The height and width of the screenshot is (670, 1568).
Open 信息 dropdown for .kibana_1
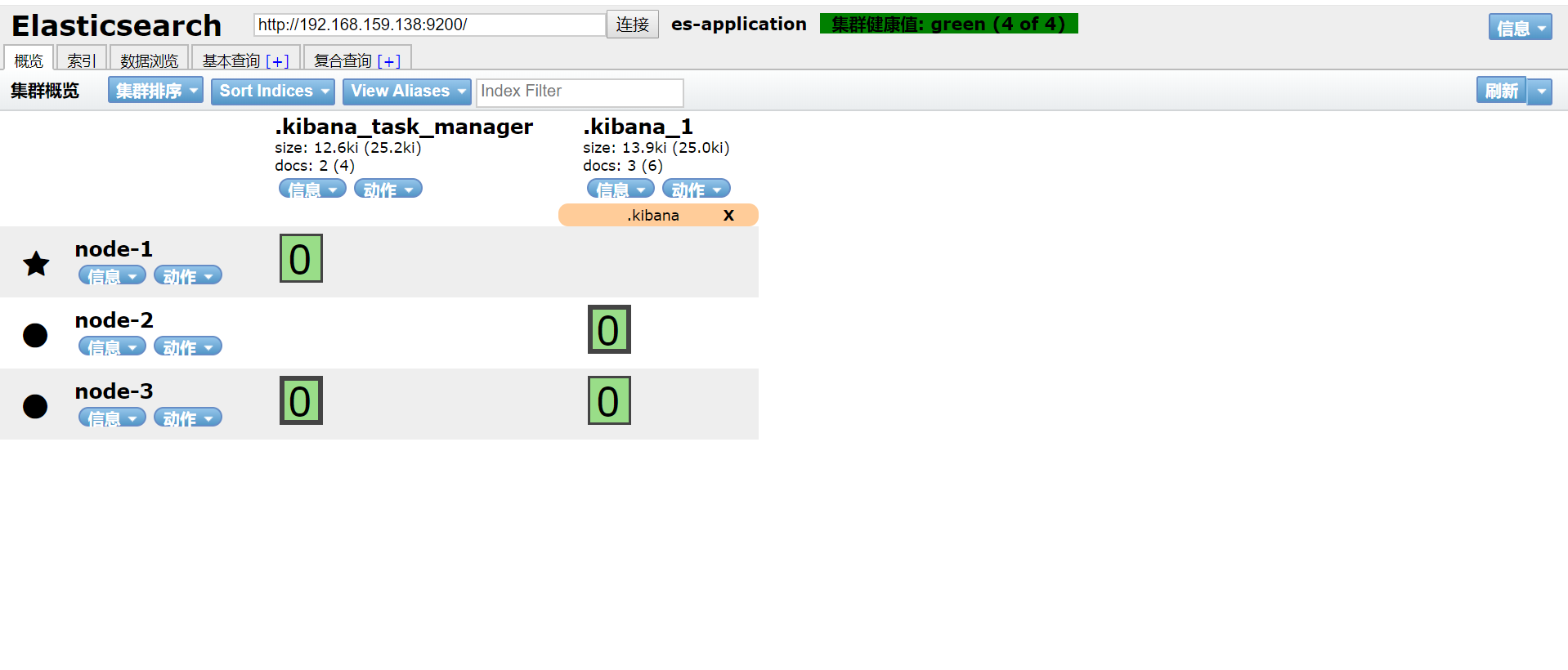(x=620, y=189)
